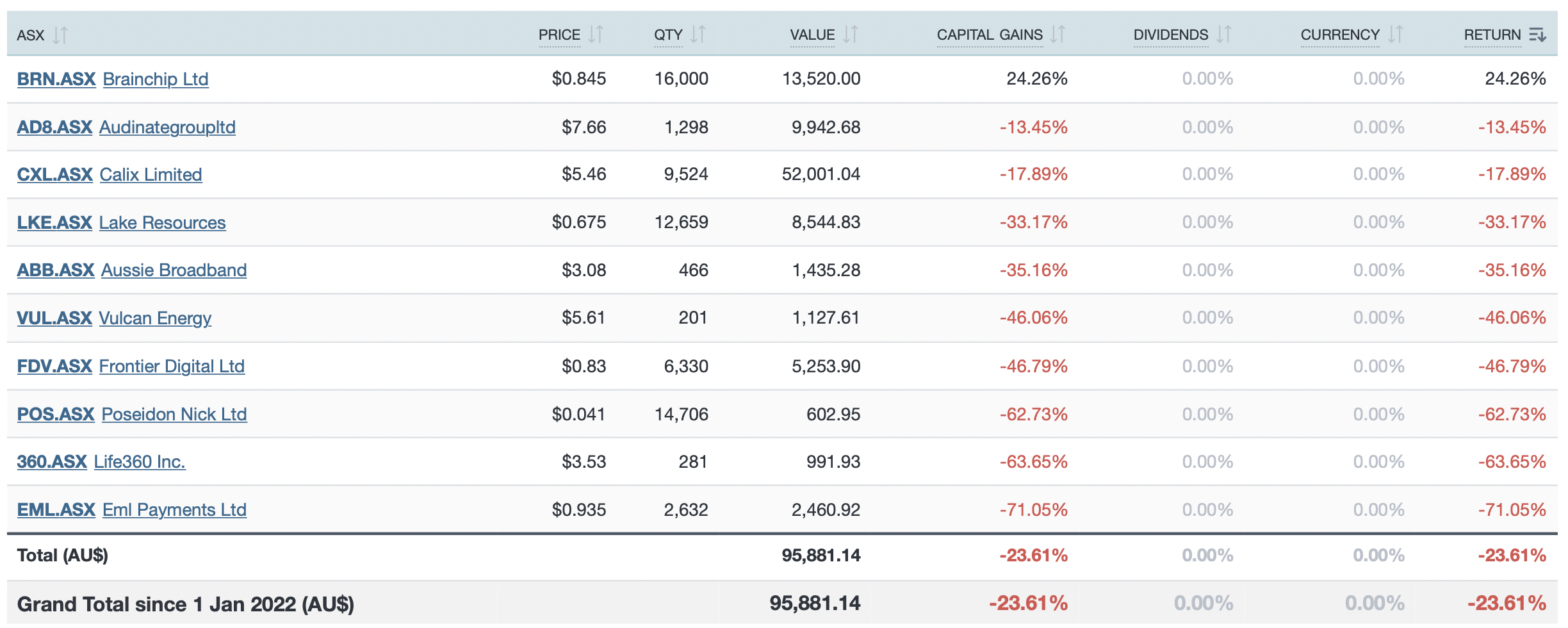Go to the Poseidon Nick Ltd holding

point(174,414)
